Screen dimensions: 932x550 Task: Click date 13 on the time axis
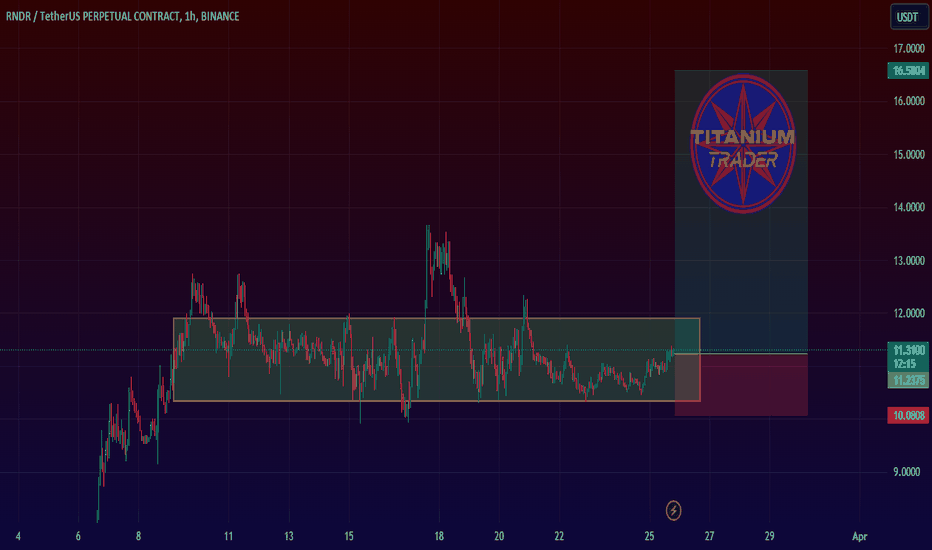coord(289,536)
